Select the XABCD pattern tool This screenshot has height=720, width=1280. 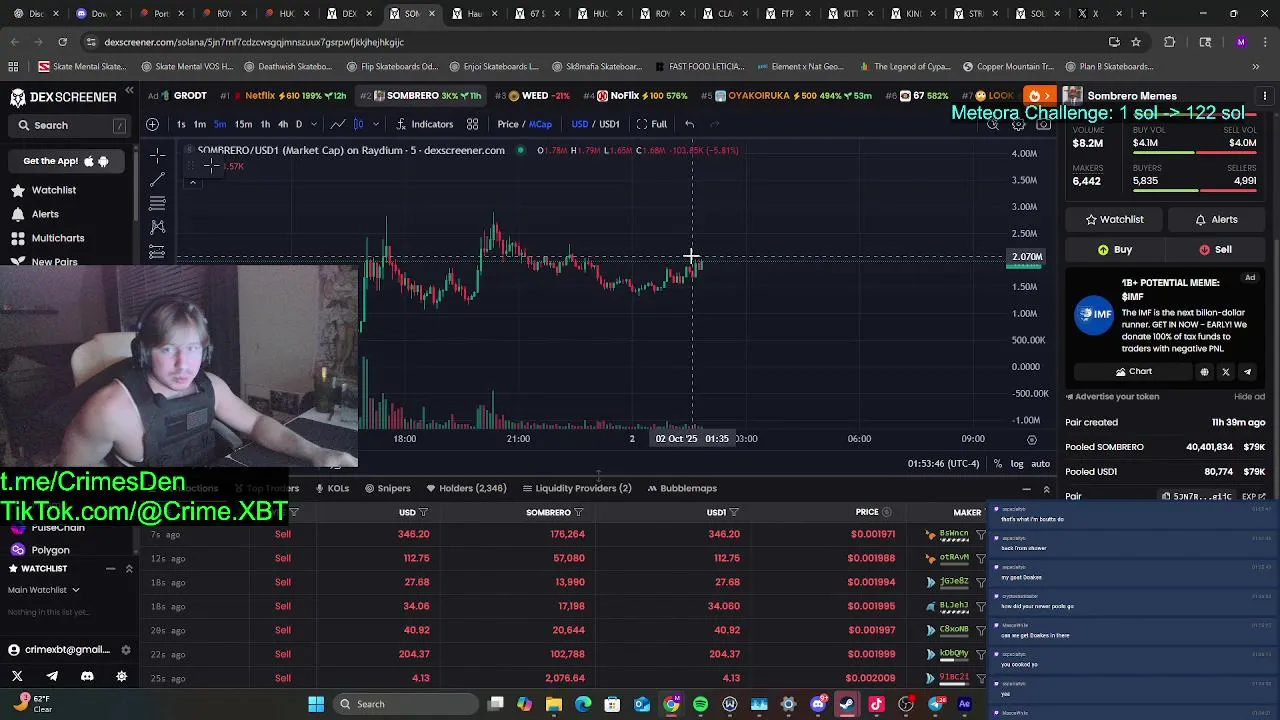[x=157, y=227]
